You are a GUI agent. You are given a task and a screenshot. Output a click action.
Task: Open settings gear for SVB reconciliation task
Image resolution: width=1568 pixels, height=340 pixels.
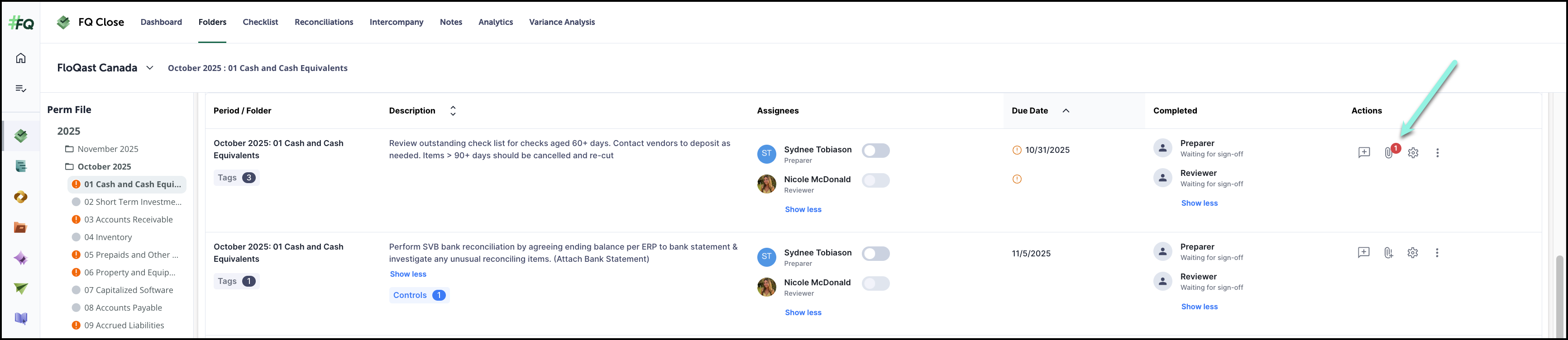point(1412,253)
